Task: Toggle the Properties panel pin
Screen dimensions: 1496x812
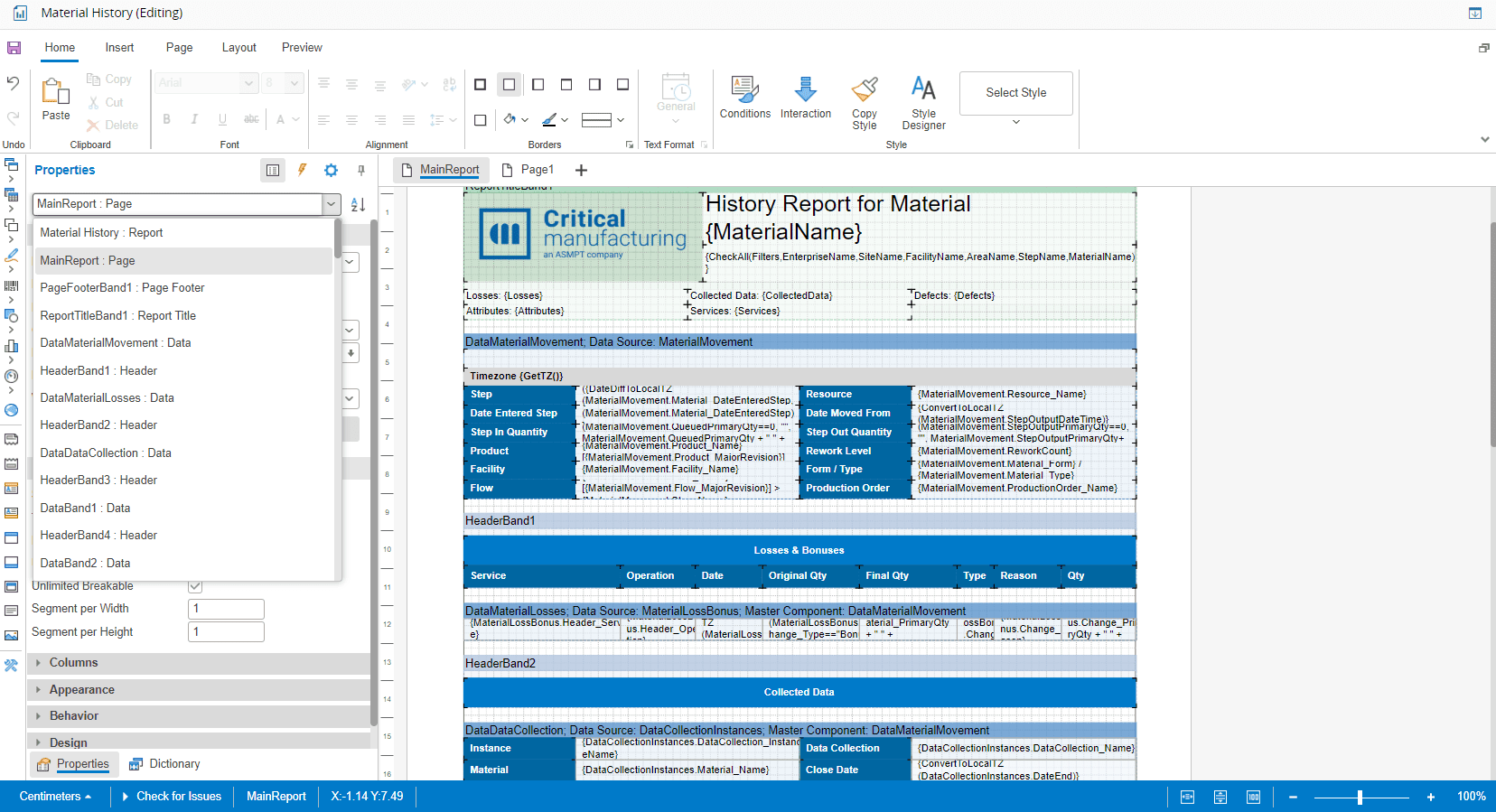Action: pyautogui.click(x=360, y=170)
